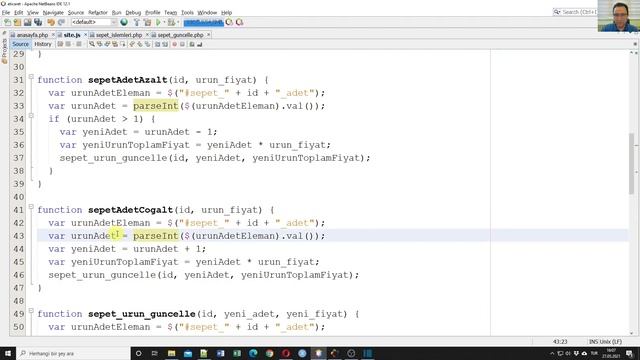Open Opera from the Windows taskbar
This screenshot has height=360, width=640.
pyautogui.click(x=286, y=353)
